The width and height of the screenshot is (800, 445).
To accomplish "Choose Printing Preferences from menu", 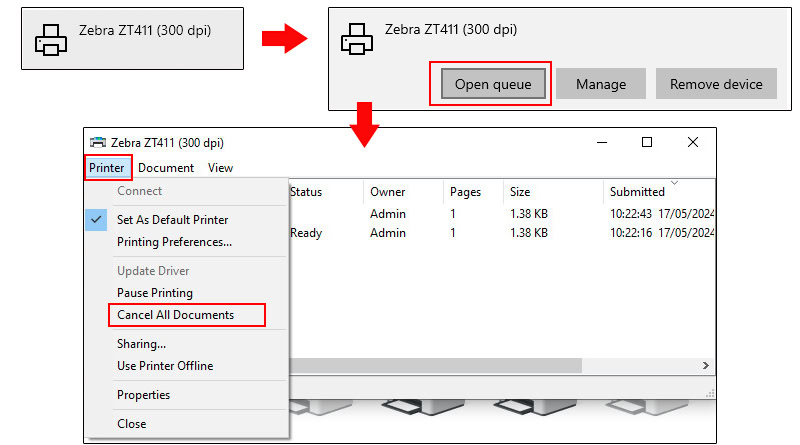I will tap(174, 241).
